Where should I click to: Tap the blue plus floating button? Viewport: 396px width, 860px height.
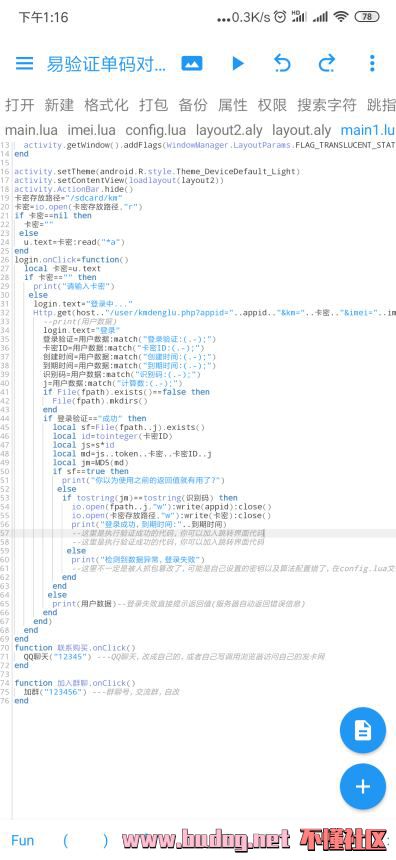(363, 787)
